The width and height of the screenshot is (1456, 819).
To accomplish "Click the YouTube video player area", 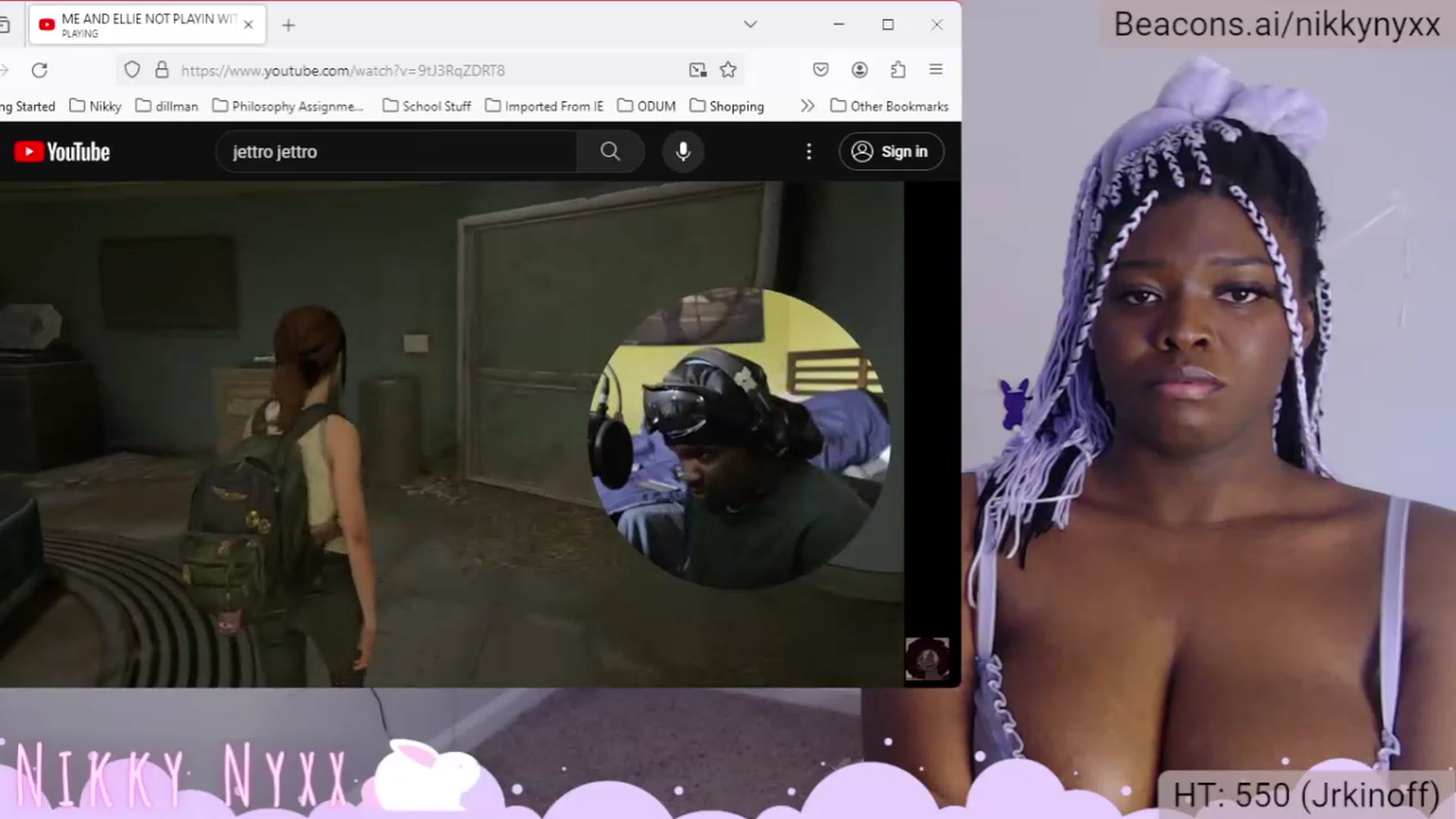I will 452,434.
